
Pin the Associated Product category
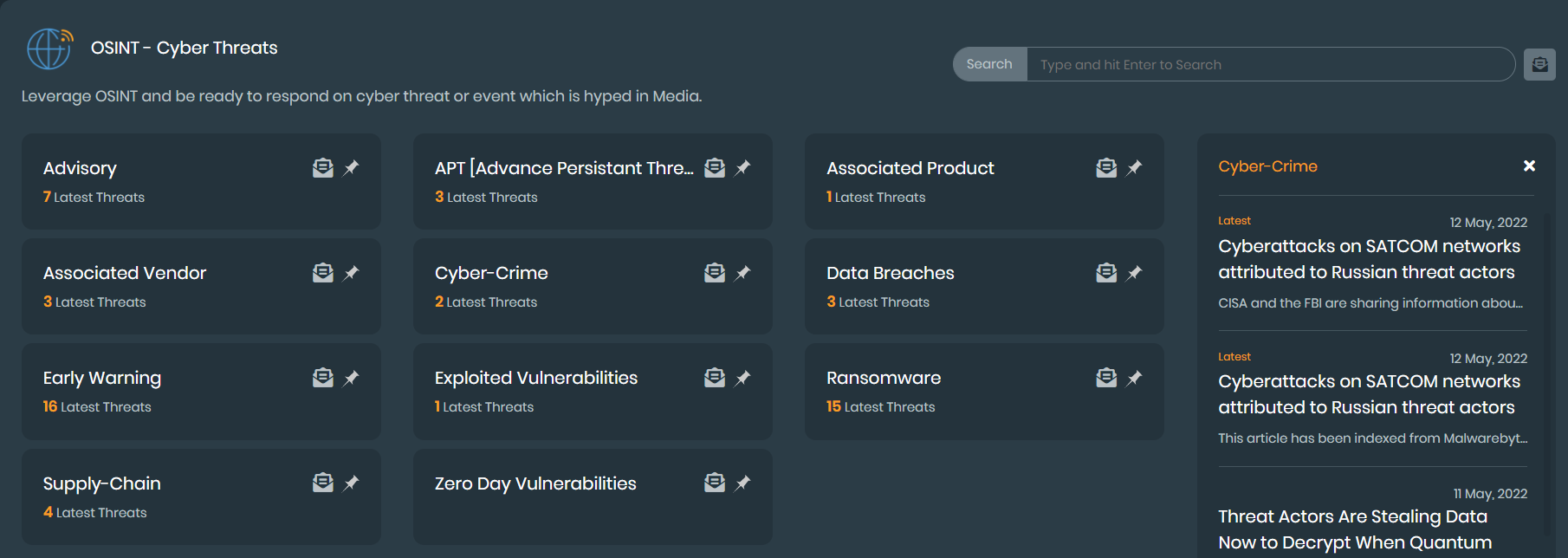(x=1134, y=168)
